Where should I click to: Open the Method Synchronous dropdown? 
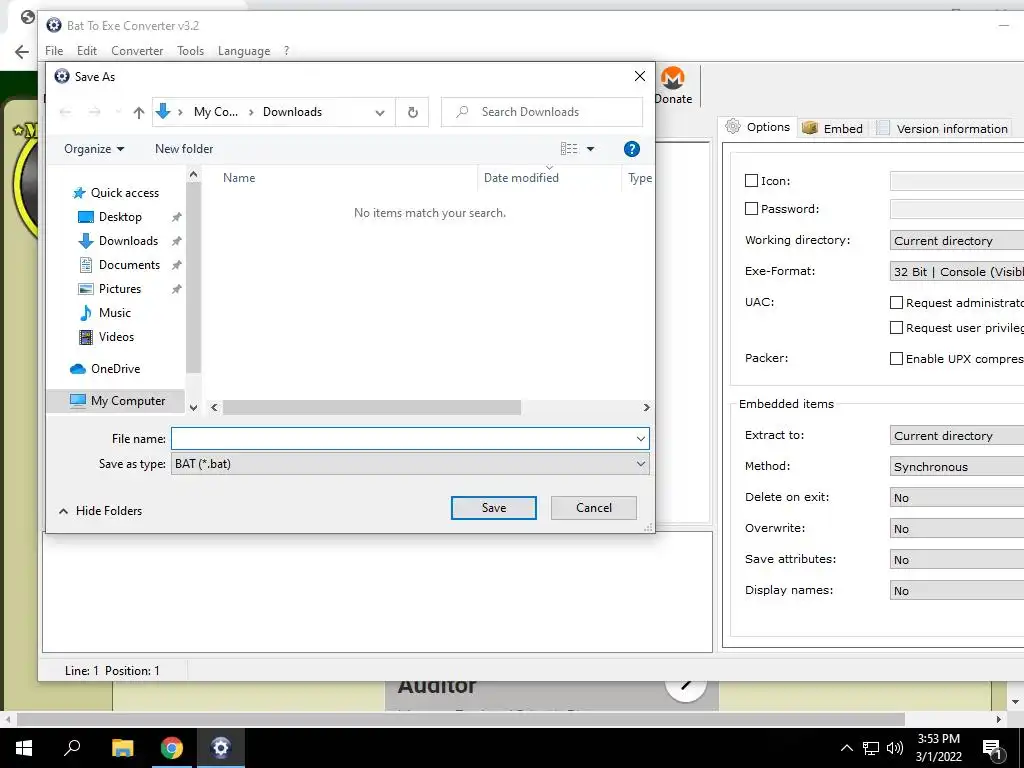pyautogui.click(x=957, y=466)
